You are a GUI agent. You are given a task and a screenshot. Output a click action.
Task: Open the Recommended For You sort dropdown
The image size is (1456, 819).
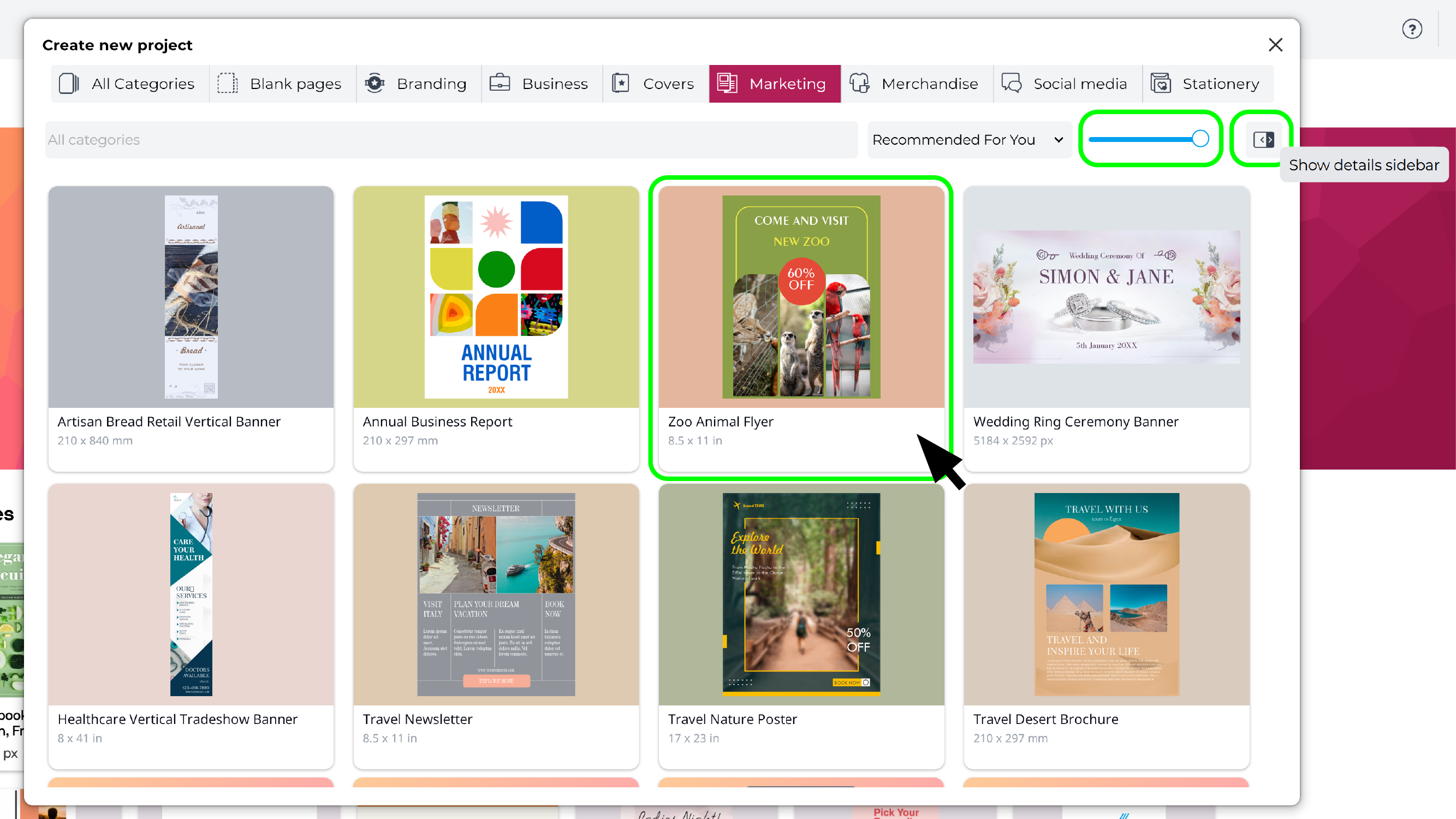pos(969,140)
